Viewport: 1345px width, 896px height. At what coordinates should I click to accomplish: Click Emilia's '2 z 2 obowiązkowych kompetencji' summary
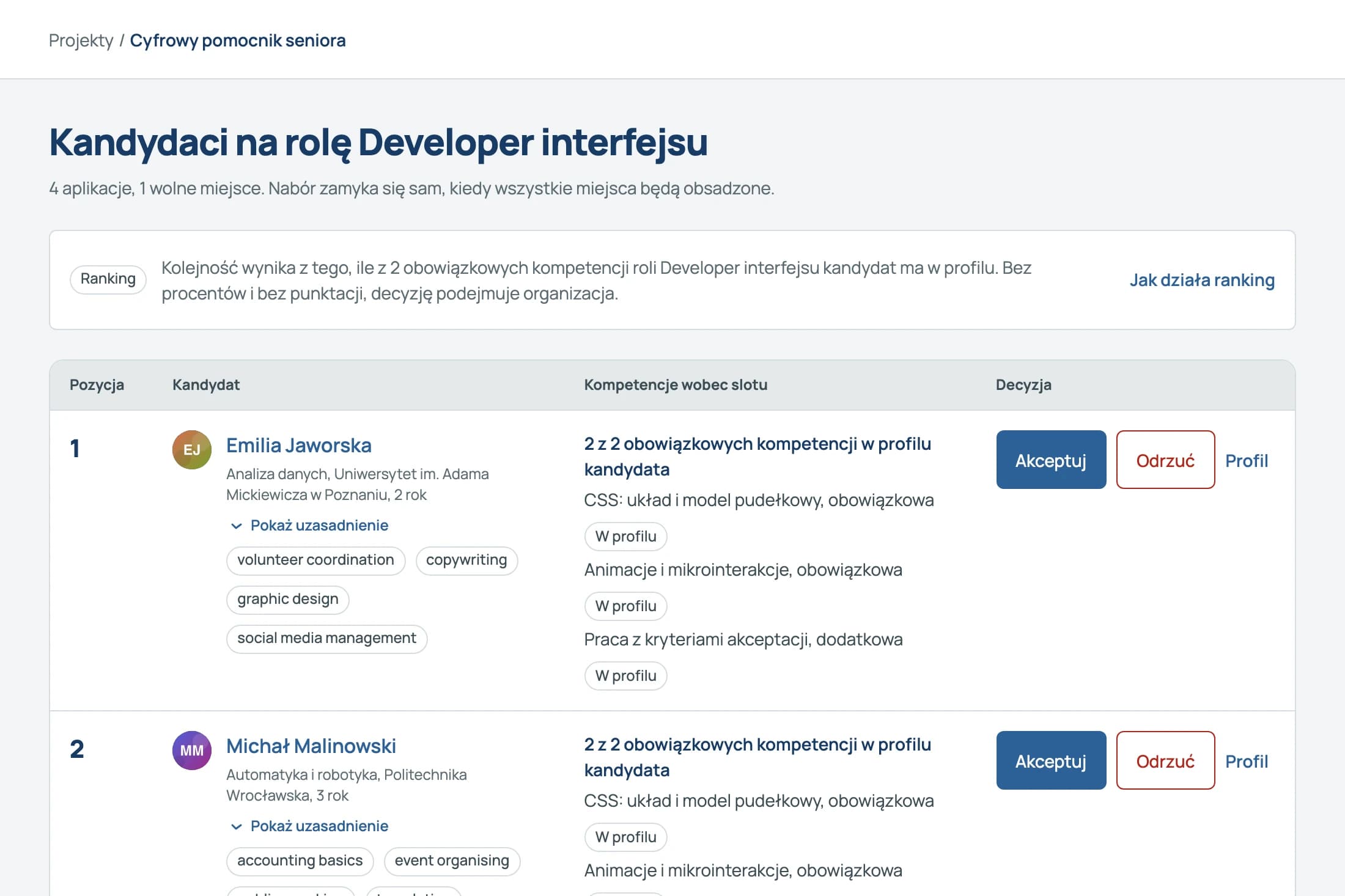(757, 457)
